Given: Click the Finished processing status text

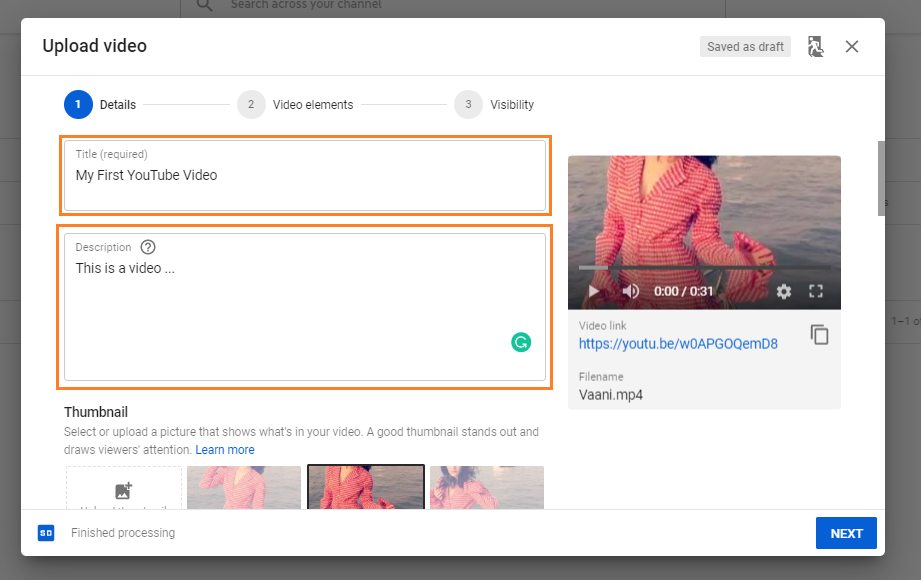Looking at the screenshot, I should (123, 533).
